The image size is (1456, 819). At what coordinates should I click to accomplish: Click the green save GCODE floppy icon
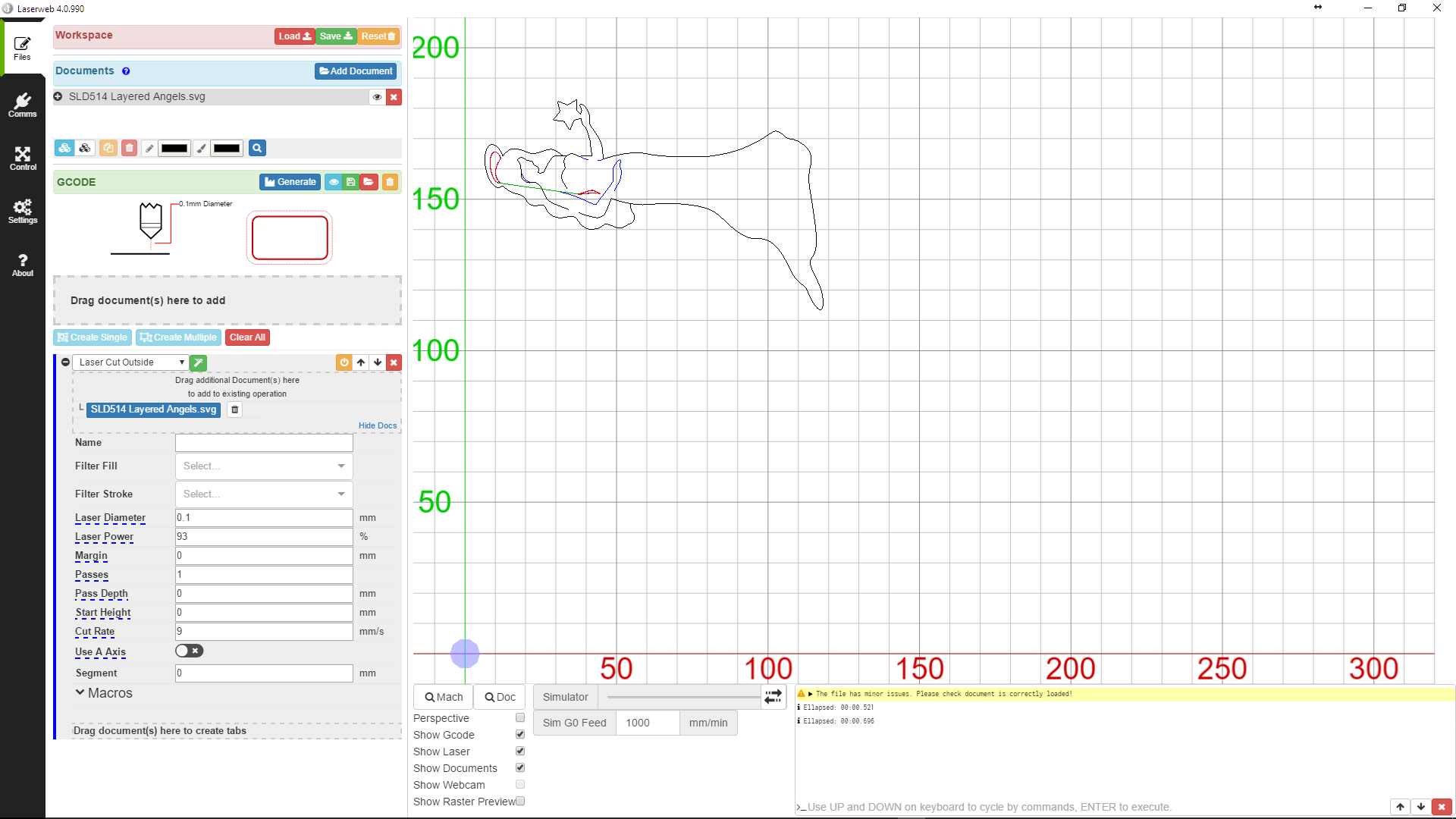[x=350, y=182]
